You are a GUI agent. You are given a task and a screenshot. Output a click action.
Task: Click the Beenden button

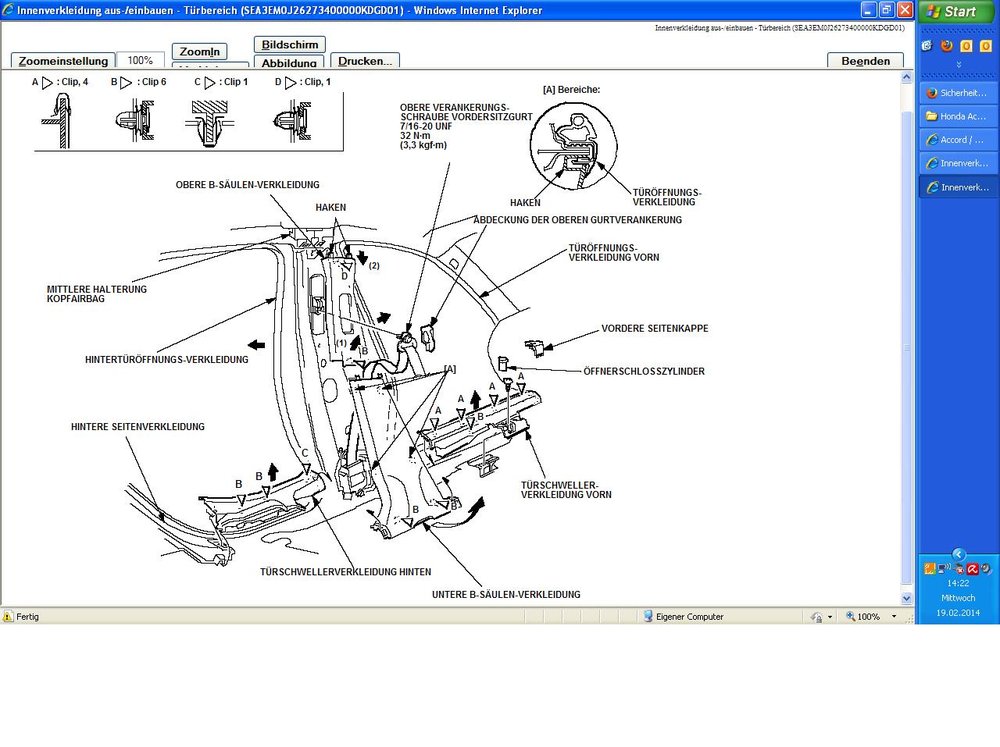(865, 61)
